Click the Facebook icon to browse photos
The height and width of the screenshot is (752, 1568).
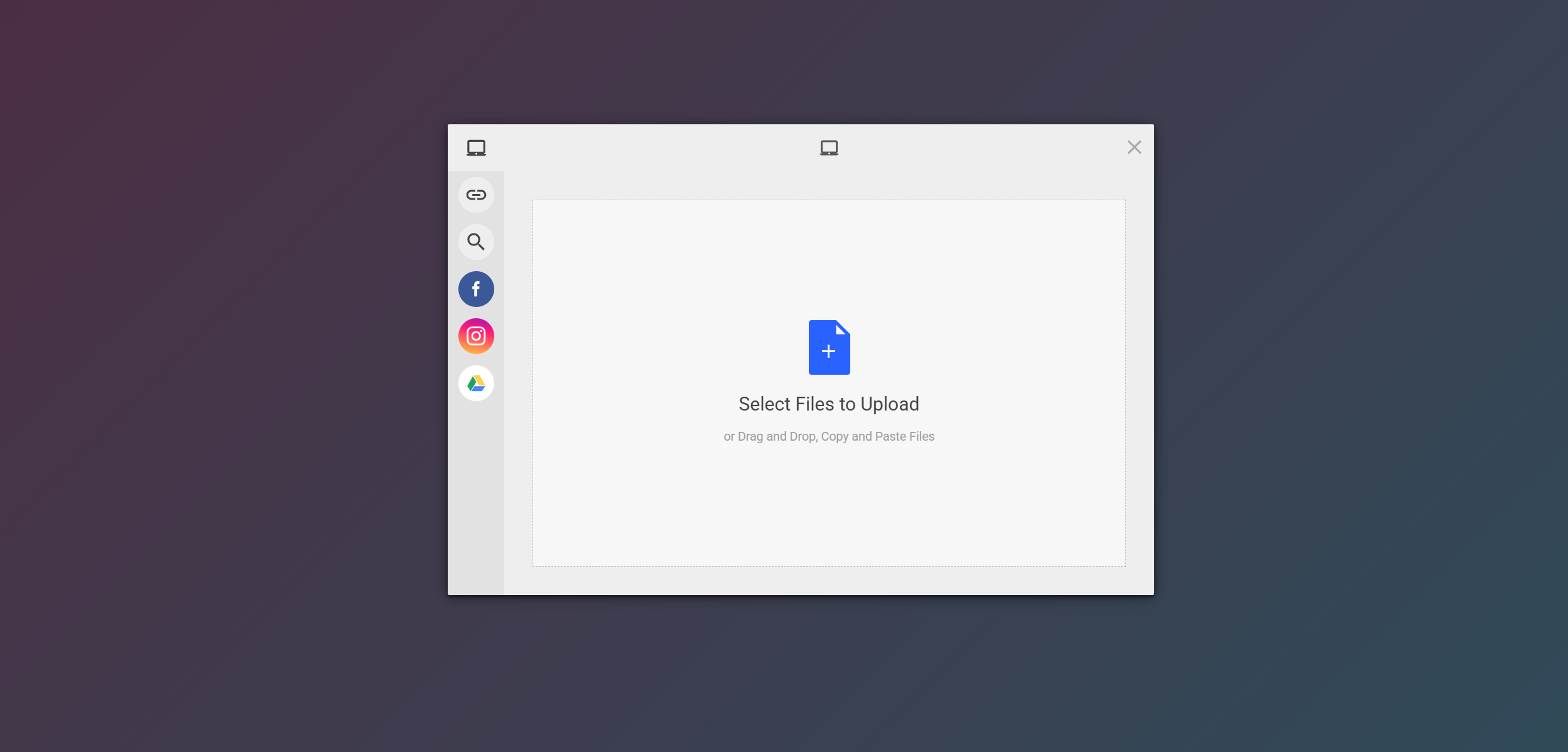point(476,289)
